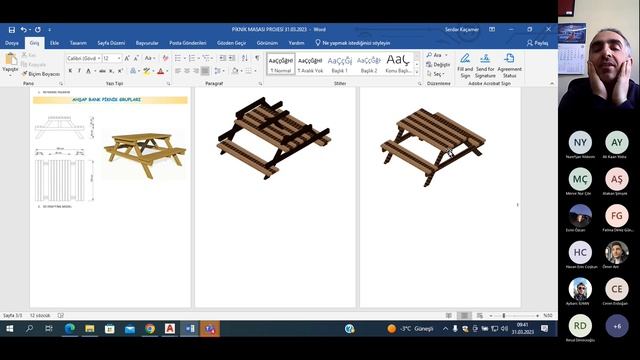Open the font size 12 dropdown
Image resolution: width=640 pixels, height=360 pixels.
tap(119, 58)
